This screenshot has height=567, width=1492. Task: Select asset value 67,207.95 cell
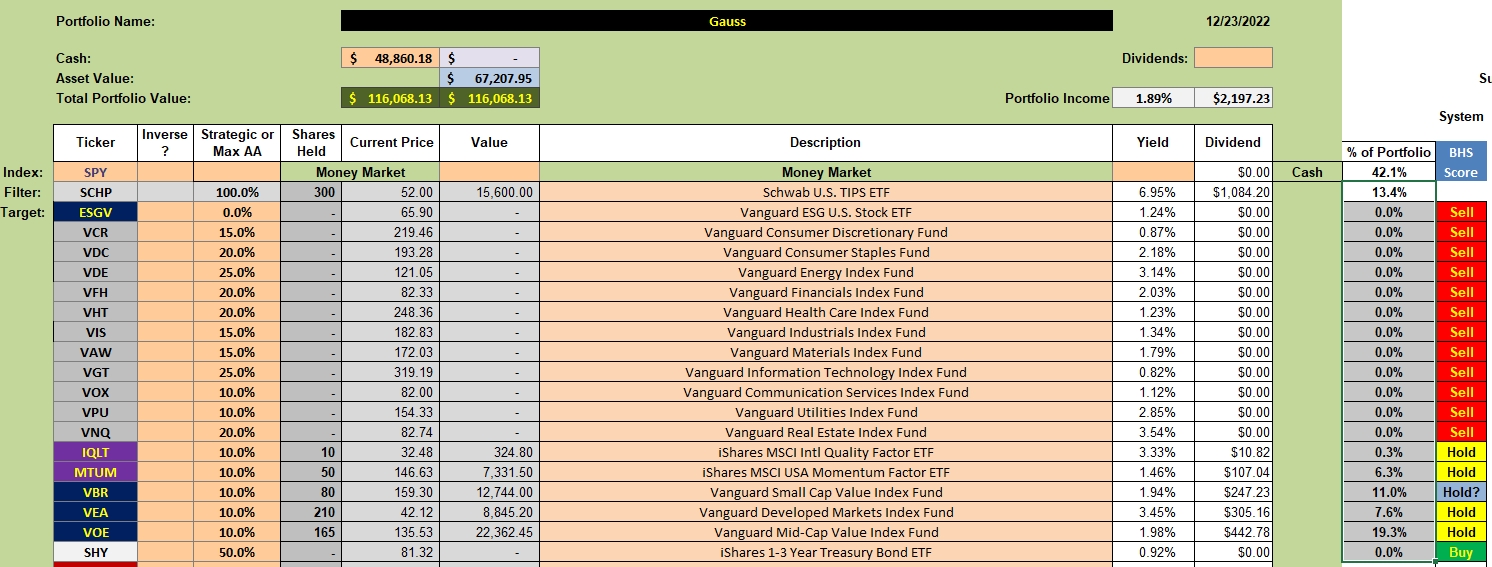coord(490,78)
